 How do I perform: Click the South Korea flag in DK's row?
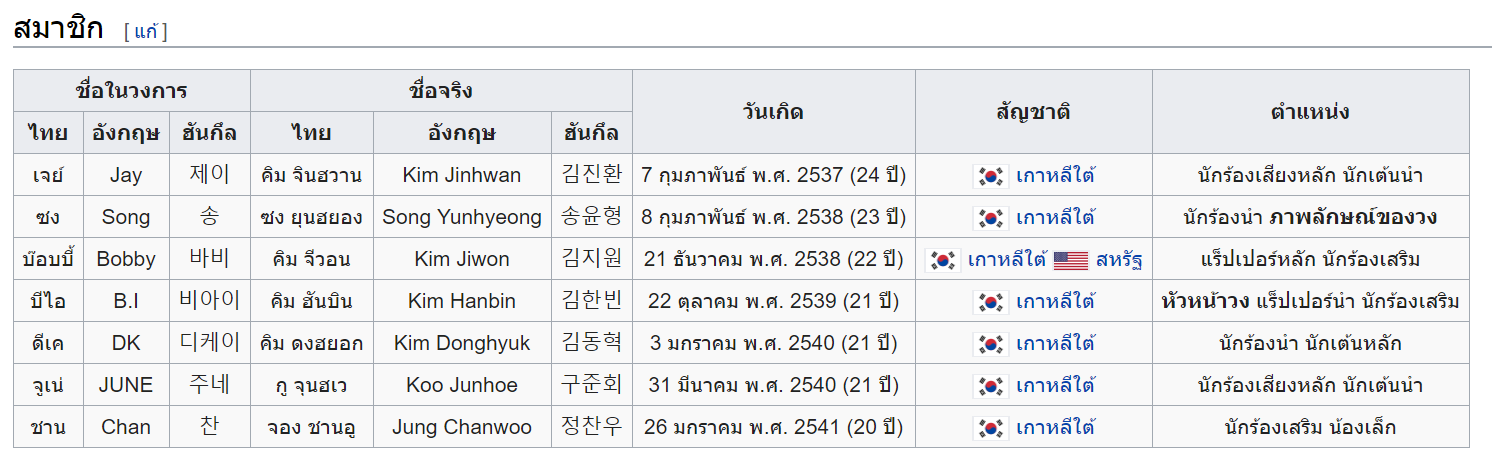pyautogui.click(x=991, y=344)
